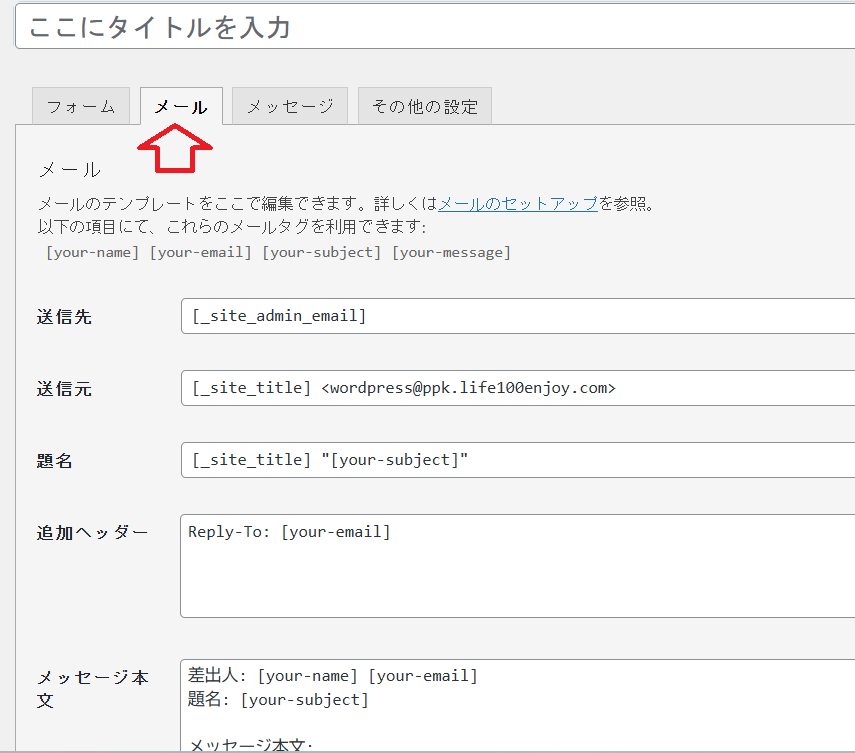Click the メール section heading

(x=70, y=170)
